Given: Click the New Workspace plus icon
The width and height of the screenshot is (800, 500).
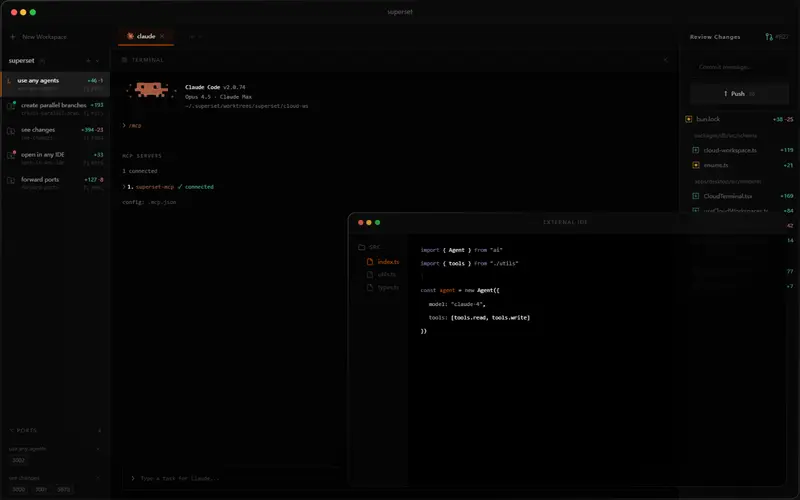Looking at the screenshot, I should point(13,37).
